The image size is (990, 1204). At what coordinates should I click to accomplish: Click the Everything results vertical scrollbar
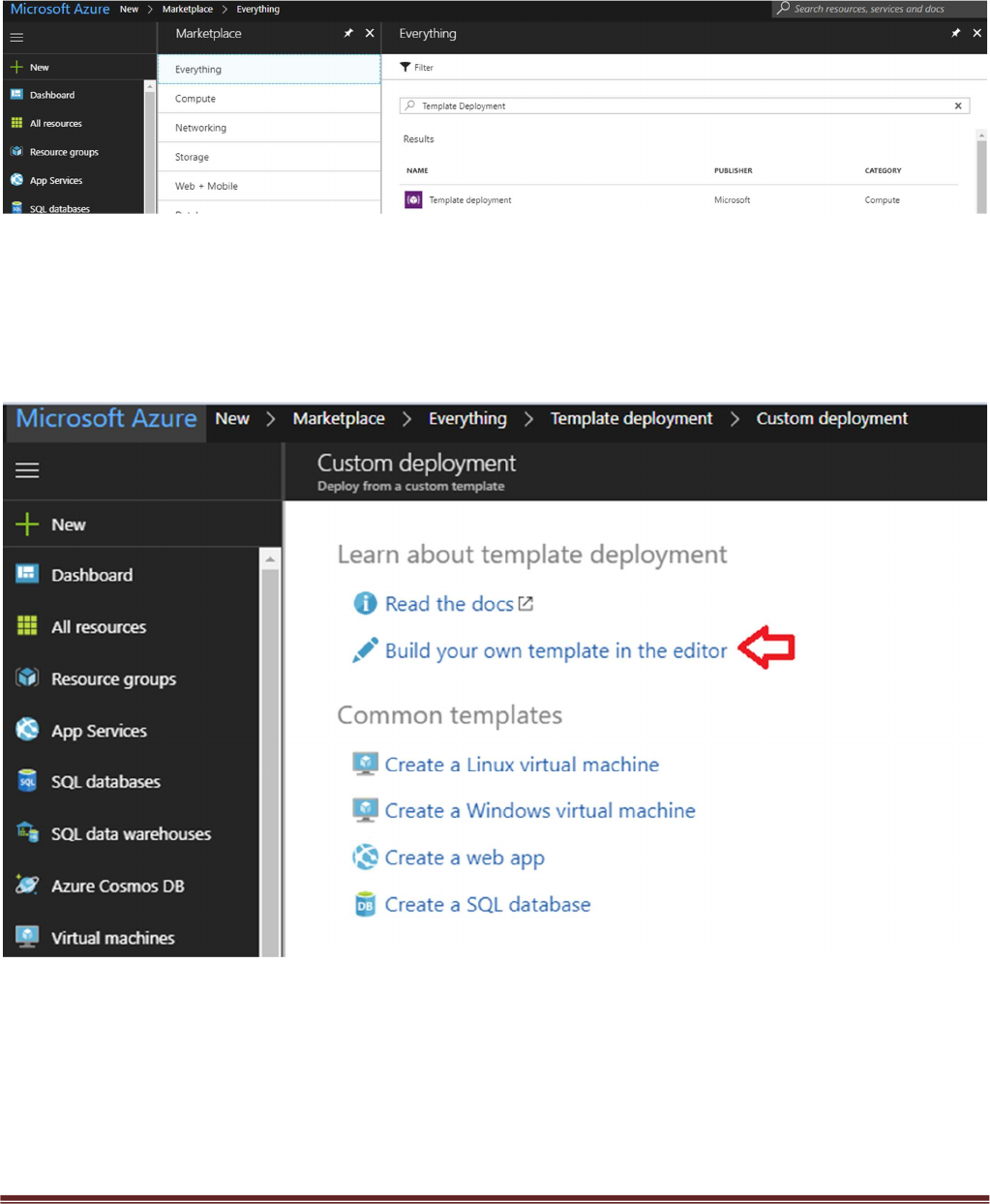(981, 171)
